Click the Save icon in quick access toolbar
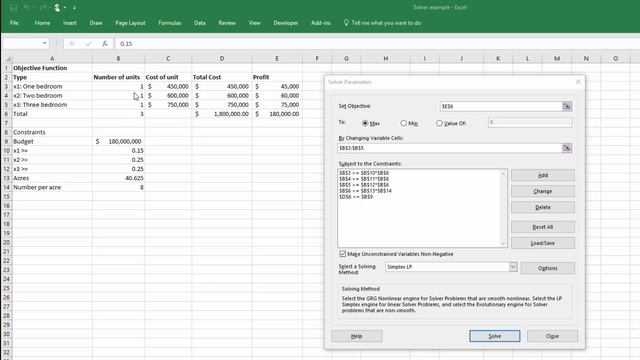The height and width of the screenshot is (360, 640). tap(13, 8)
